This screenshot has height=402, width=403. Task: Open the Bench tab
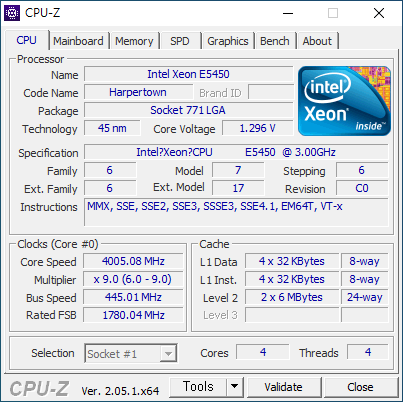pos(275,41)
